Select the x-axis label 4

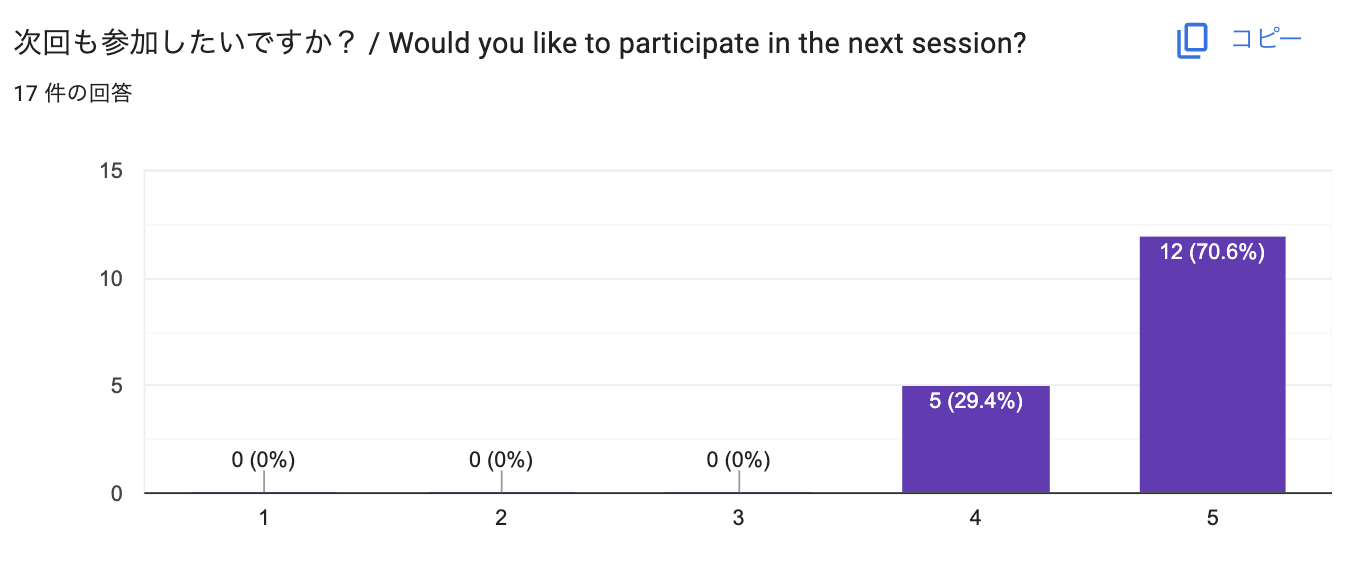[975, 519]
